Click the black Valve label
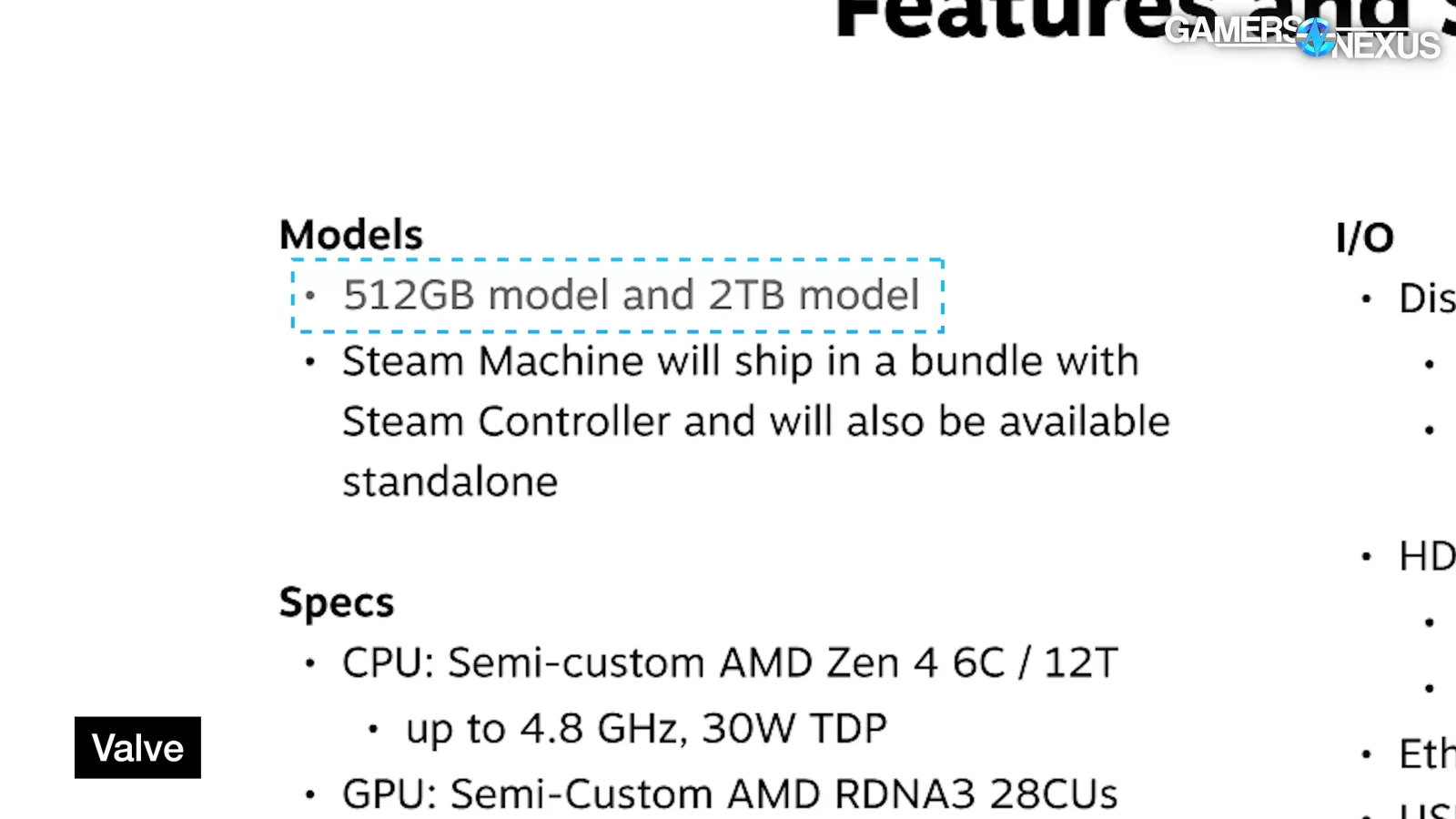 click(137, 748)
